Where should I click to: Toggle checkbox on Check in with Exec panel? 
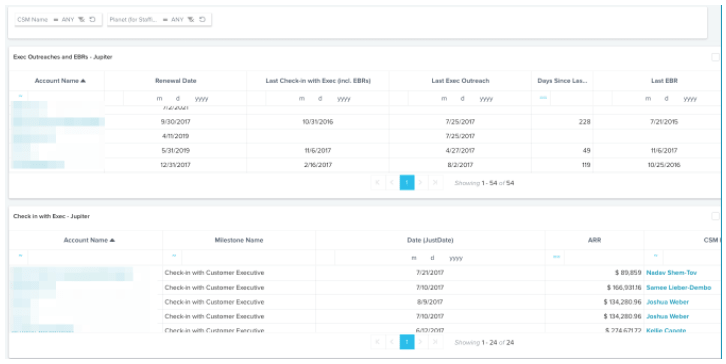[x=715, y=216]
